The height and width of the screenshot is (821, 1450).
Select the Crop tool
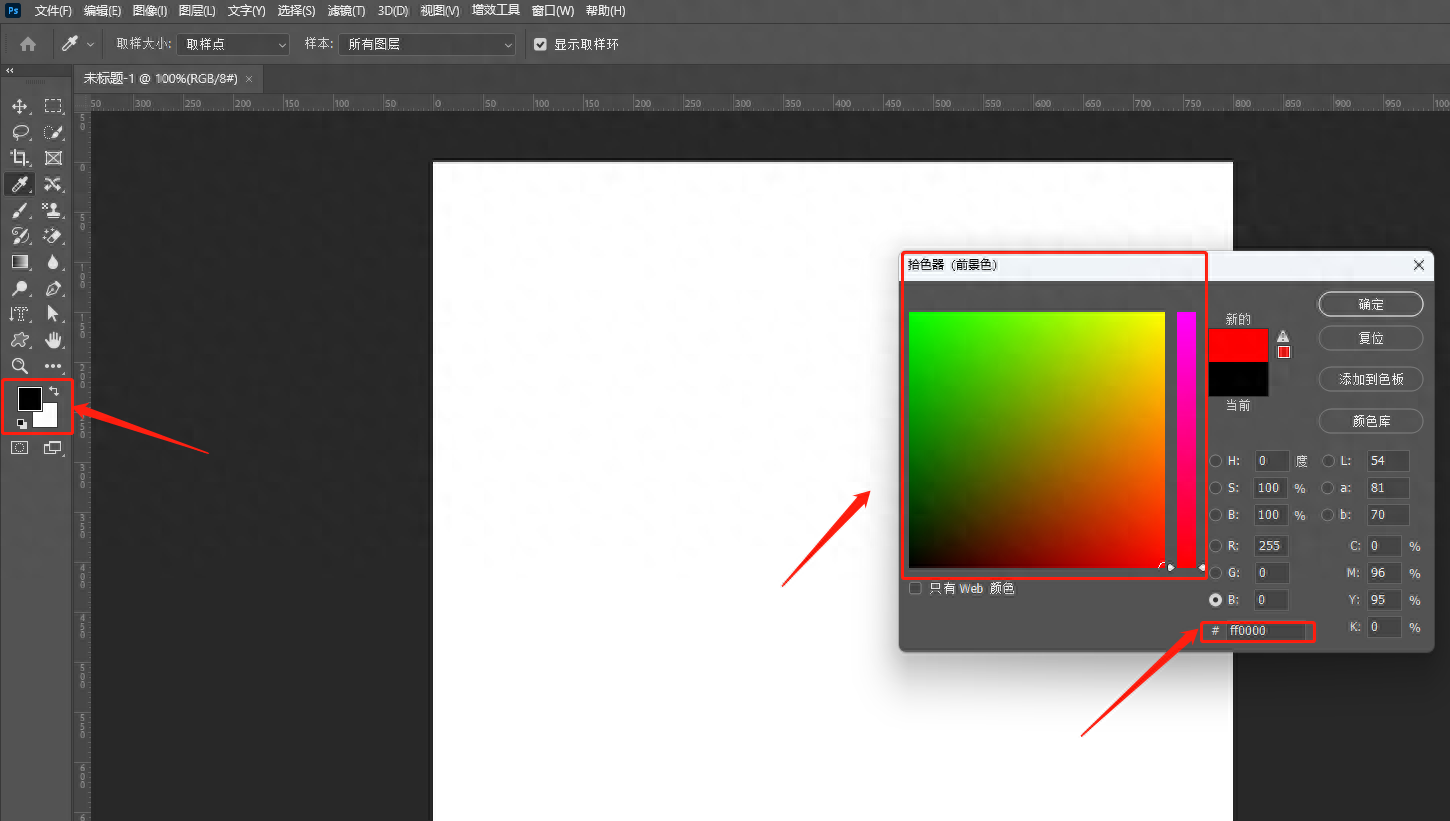(20, 158)
